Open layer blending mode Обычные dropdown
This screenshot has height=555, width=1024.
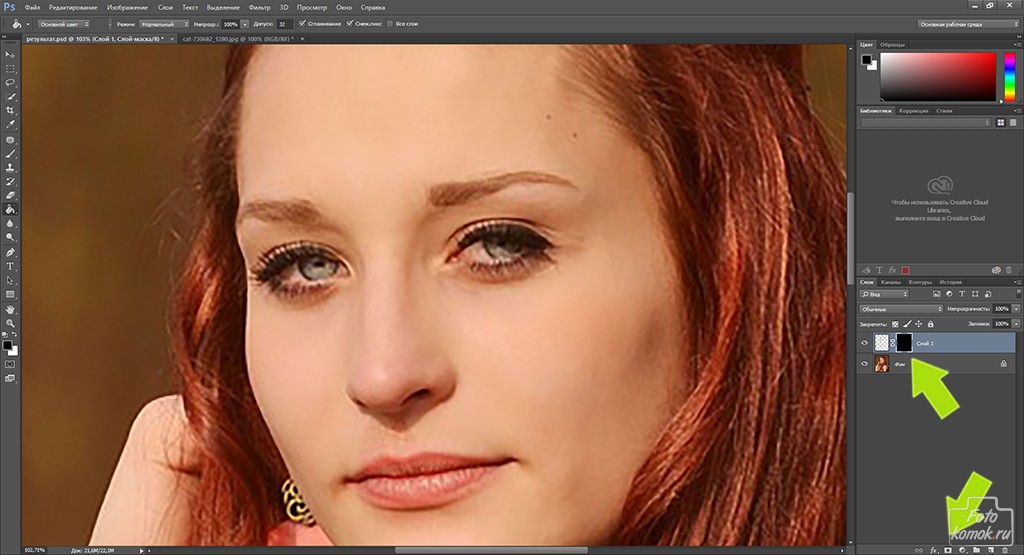[898, 309]
